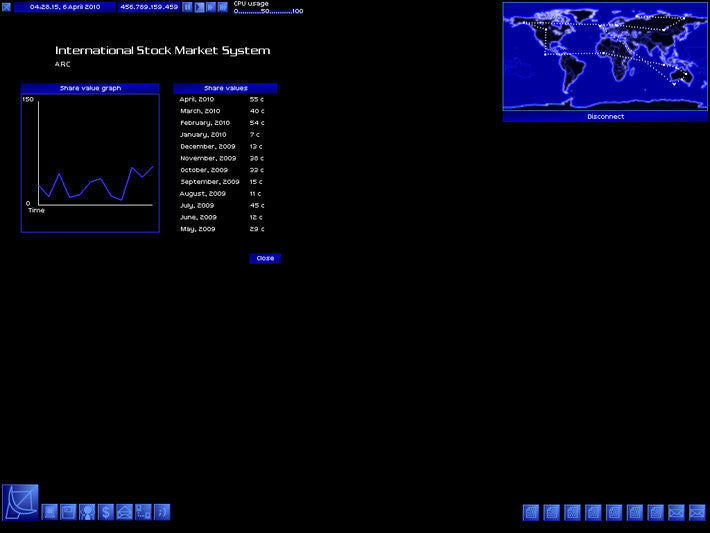Close the ARC share values screen
Image resolution: width=710 pixels, height=533 pixels.
(x=265, y=258)
